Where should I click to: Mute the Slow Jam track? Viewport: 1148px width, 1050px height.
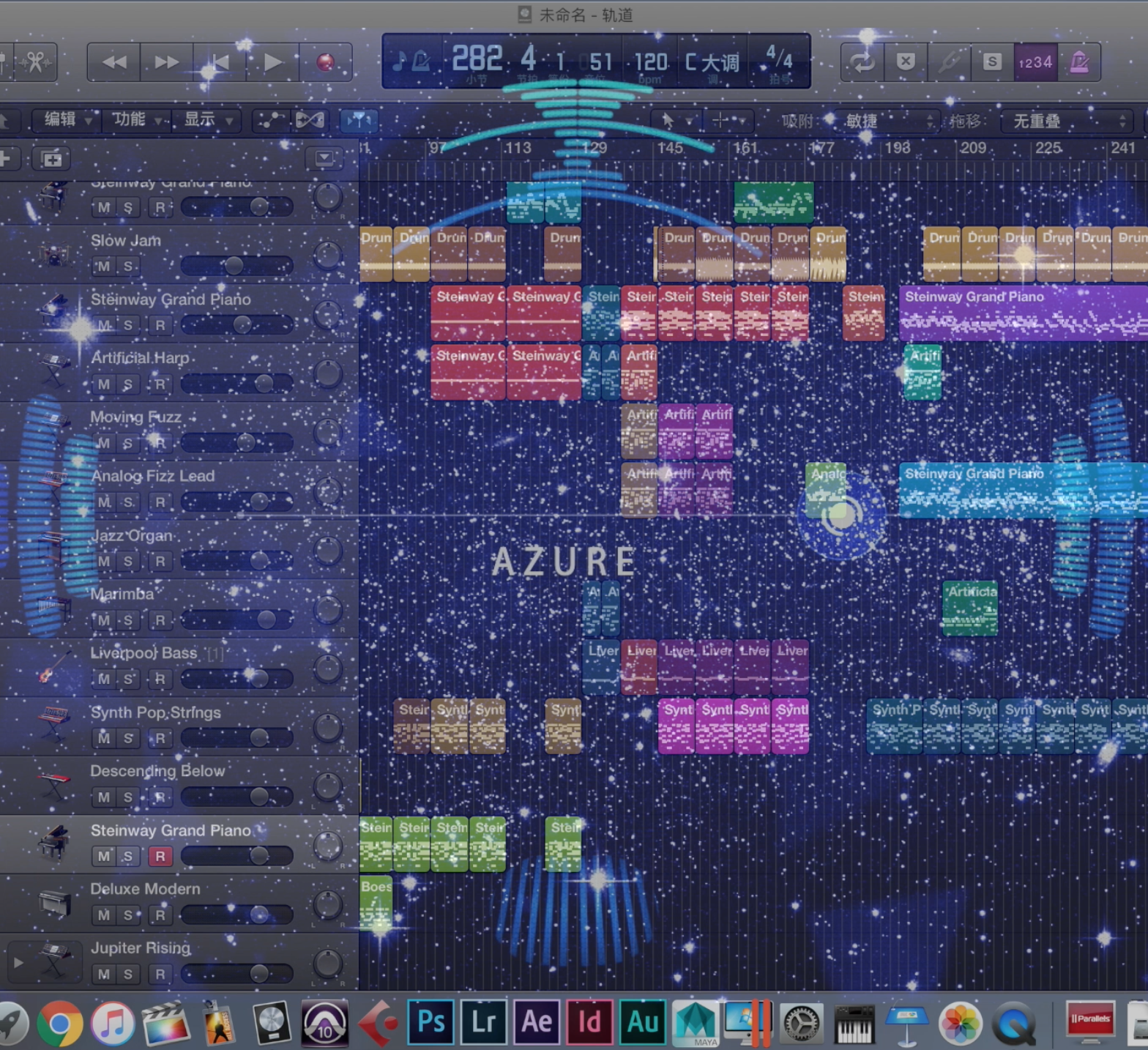[104, 266]
